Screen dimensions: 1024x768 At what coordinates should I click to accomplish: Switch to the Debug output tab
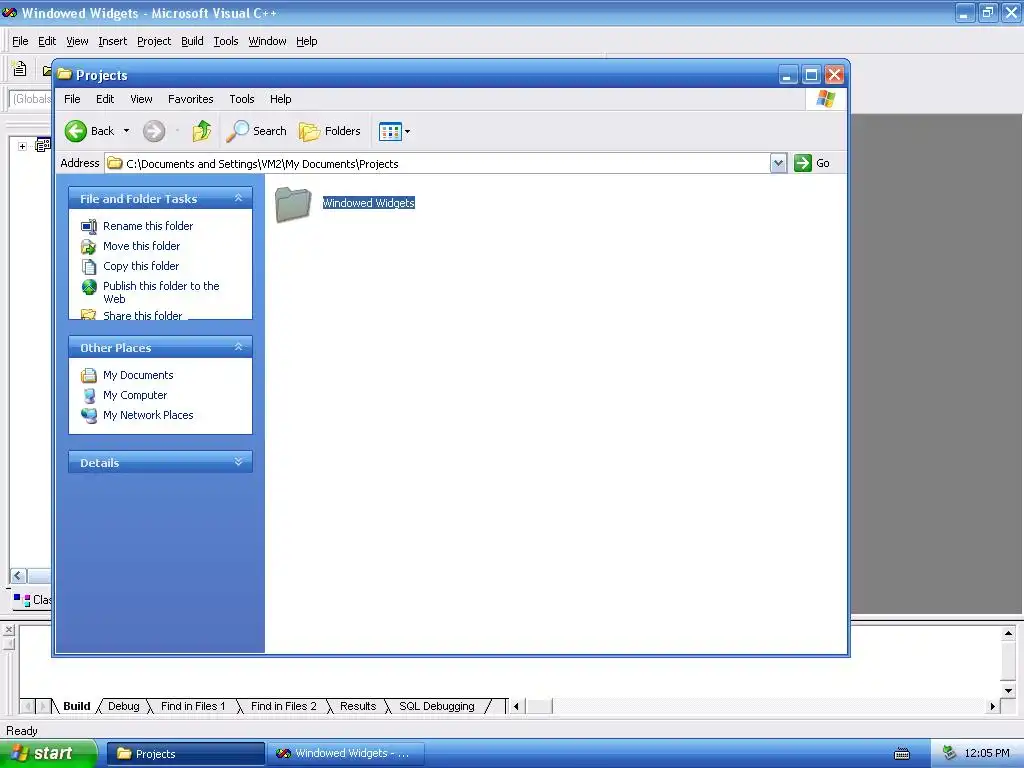point(123,706)
